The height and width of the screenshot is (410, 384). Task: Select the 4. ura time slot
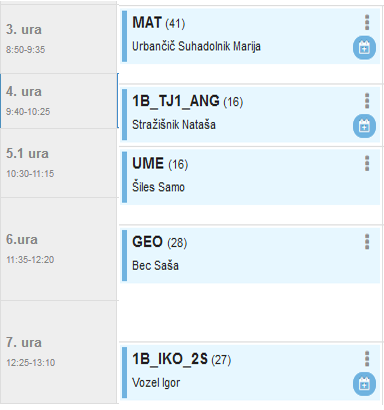tap(59, 101)
